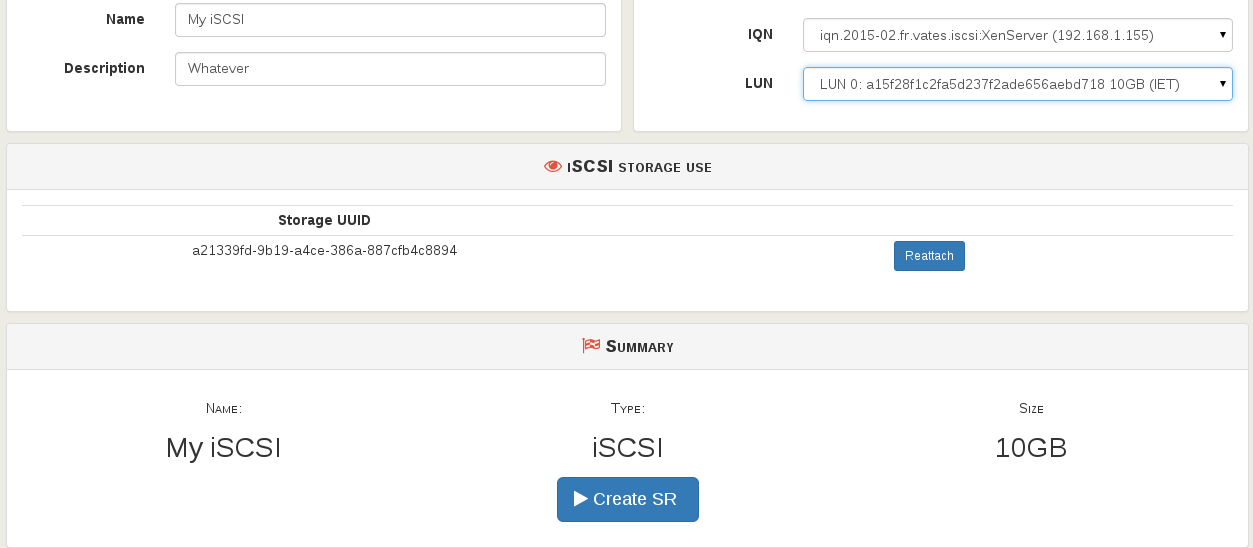Image resolution: width=1253 pixels, height=548 pixels.
Task: Click the red eye icon beside iSCSI storage use
Action: coord(553,167)
